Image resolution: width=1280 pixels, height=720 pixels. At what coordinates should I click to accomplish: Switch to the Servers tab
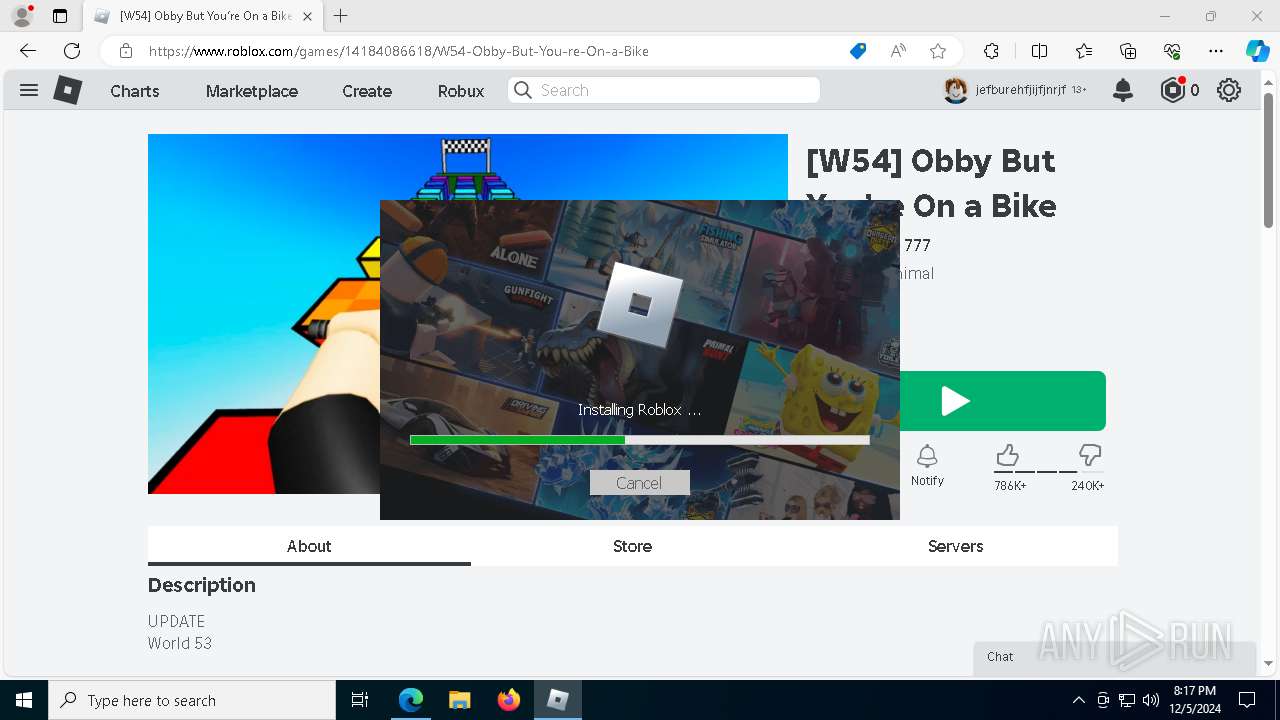[955, 546]
